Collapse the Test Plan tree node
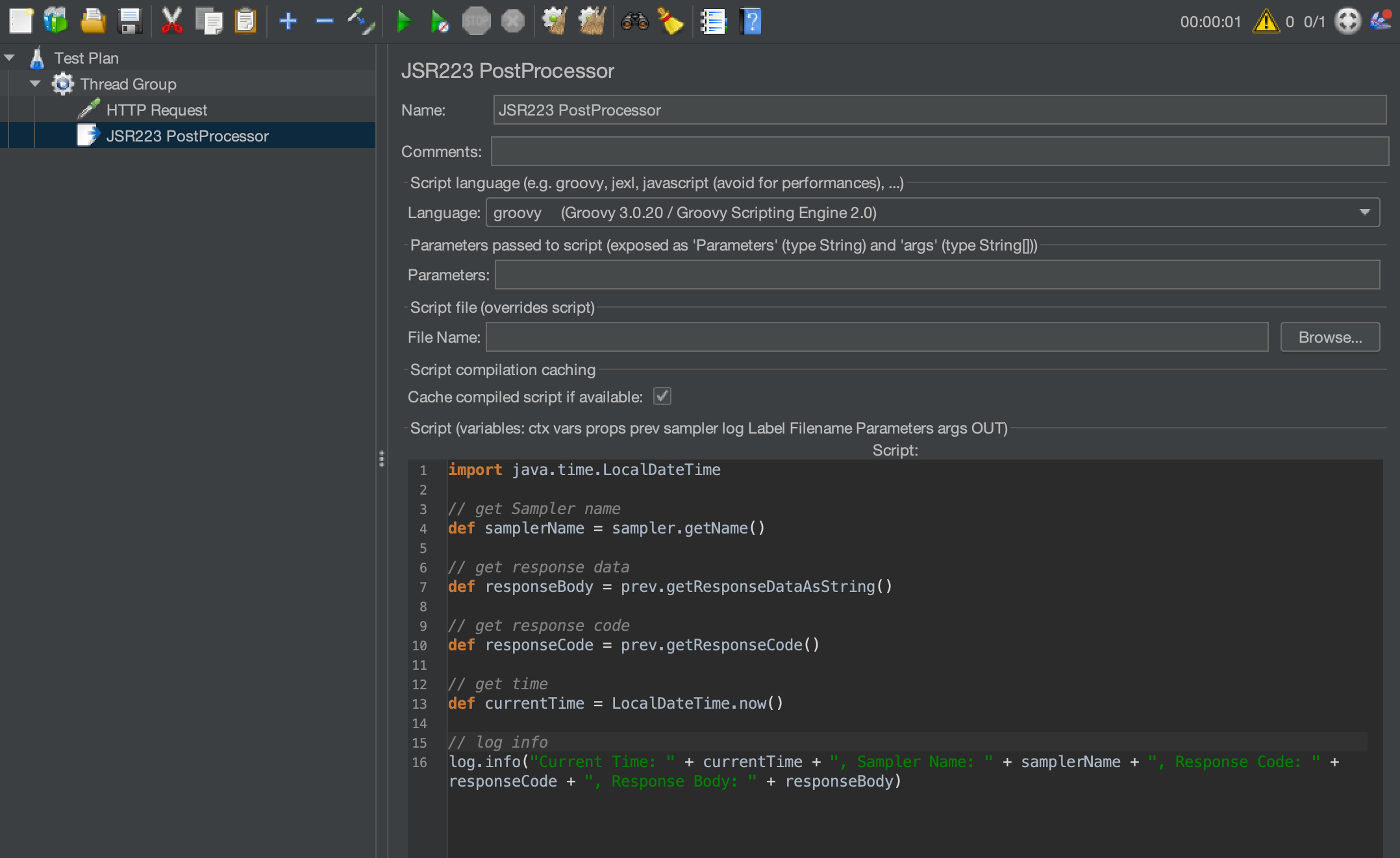Image resolution: width=1400 pixels, height=858 pixels. tap(10, 58)
